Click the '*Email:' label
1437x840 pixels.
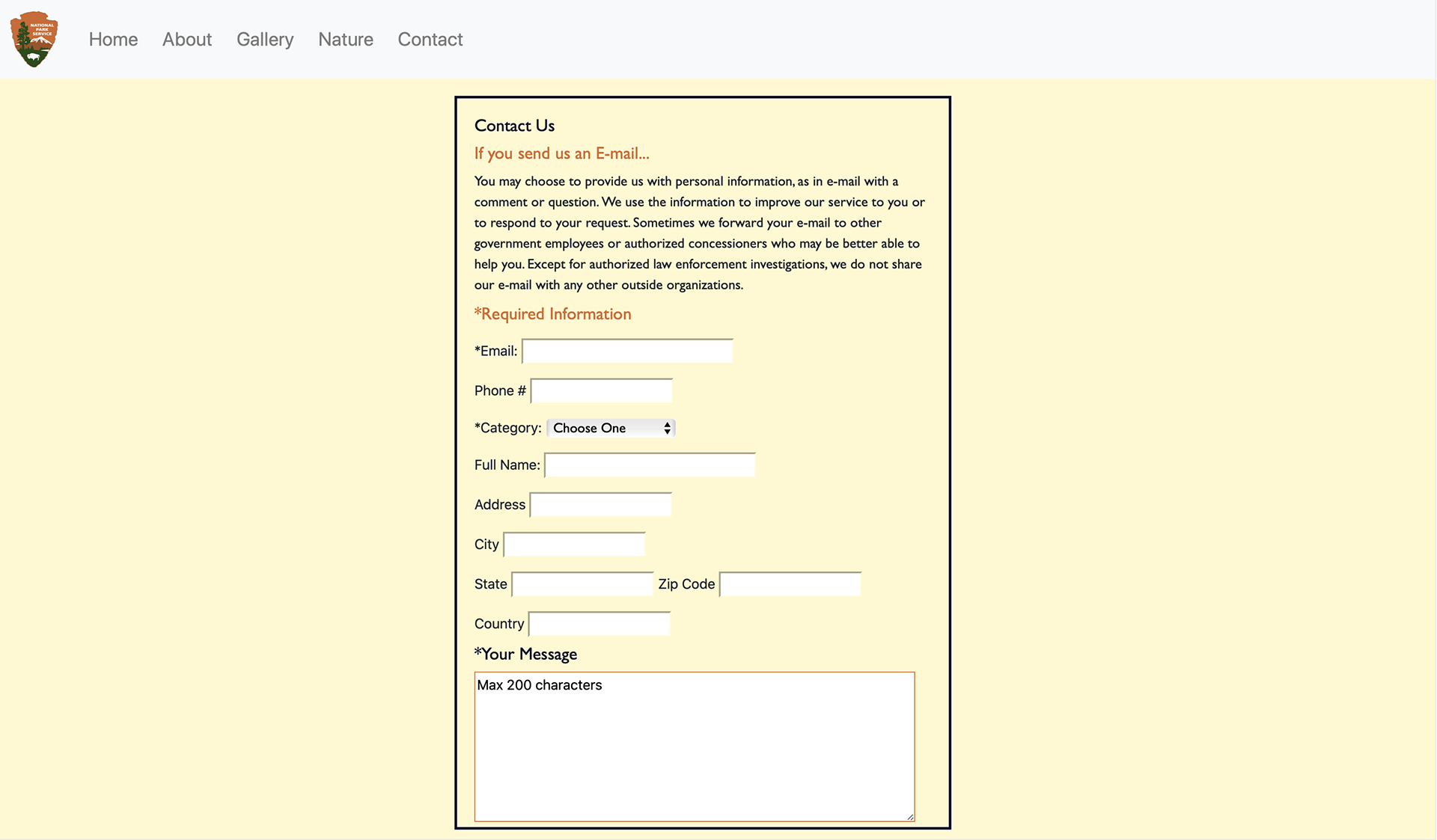(x=496, y=351)
